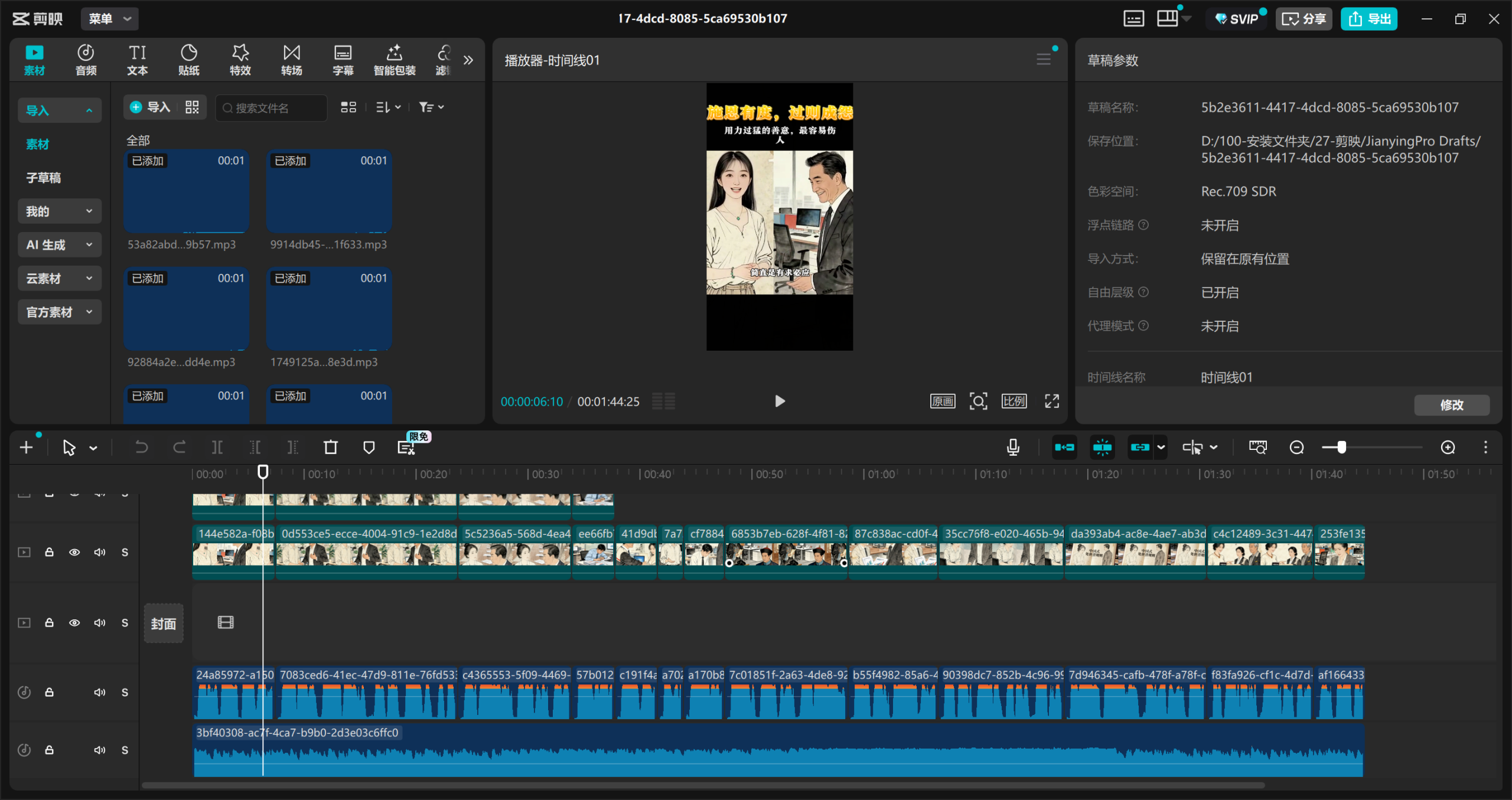Click the split clip icon in timeline toolbar

217,448
